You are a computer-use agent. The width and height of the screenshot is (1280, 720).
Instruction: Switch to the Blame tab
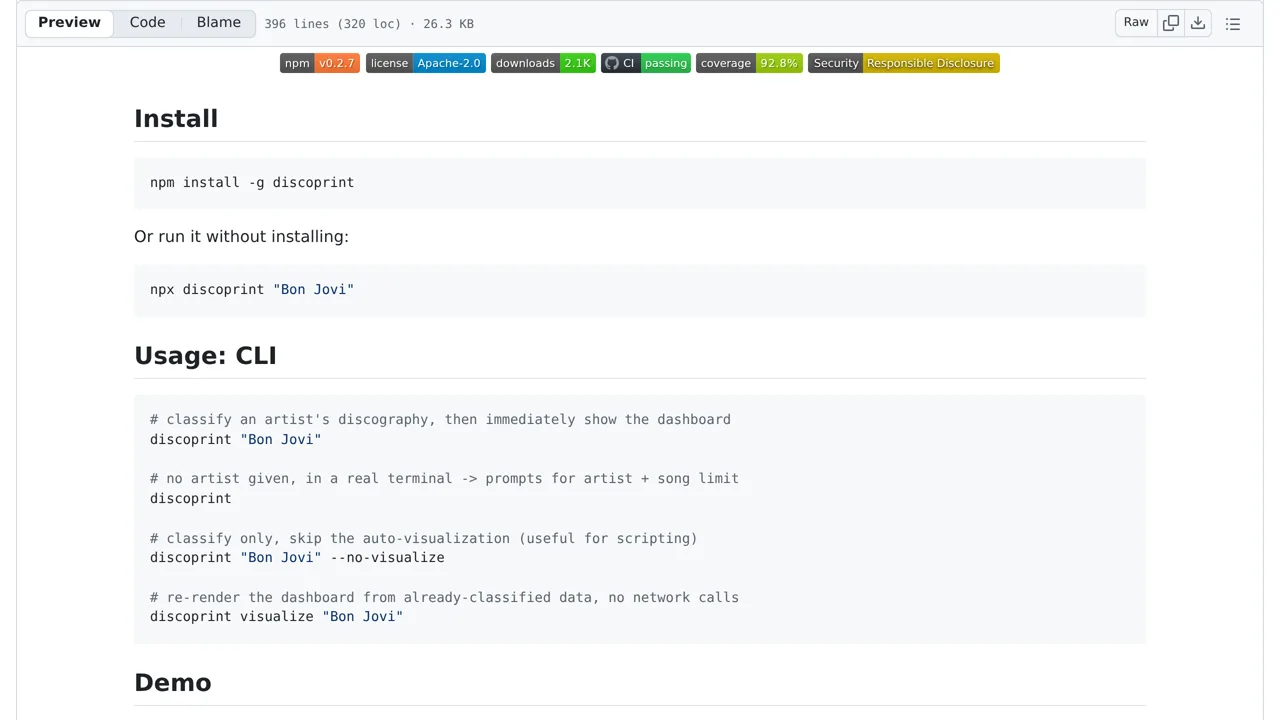coord(218,23)
